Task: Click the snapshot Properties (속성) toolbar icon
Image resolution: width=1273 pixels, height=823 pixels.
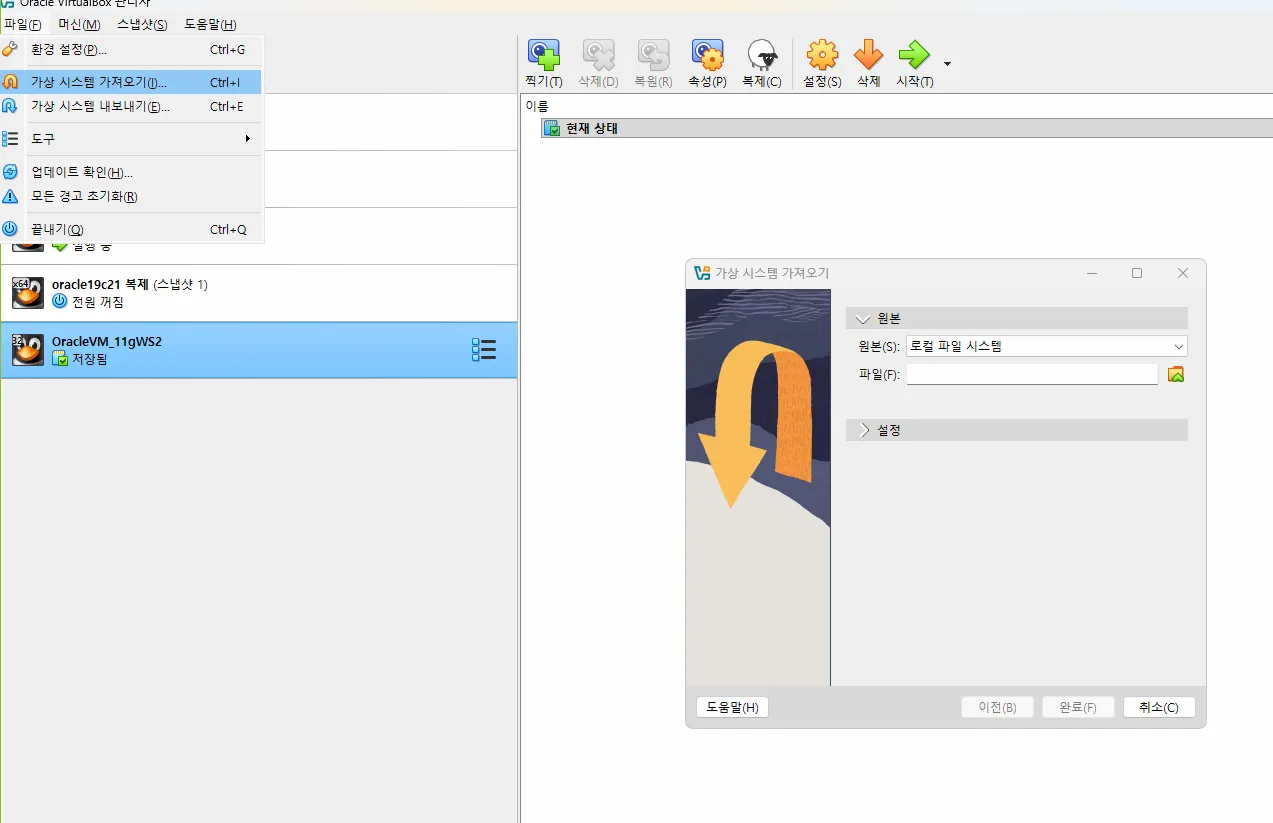Action: [707, 55]
